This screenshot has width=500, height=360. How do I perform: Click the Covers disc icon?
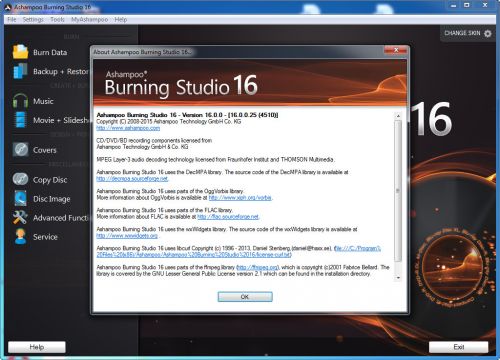pos(20,150)
